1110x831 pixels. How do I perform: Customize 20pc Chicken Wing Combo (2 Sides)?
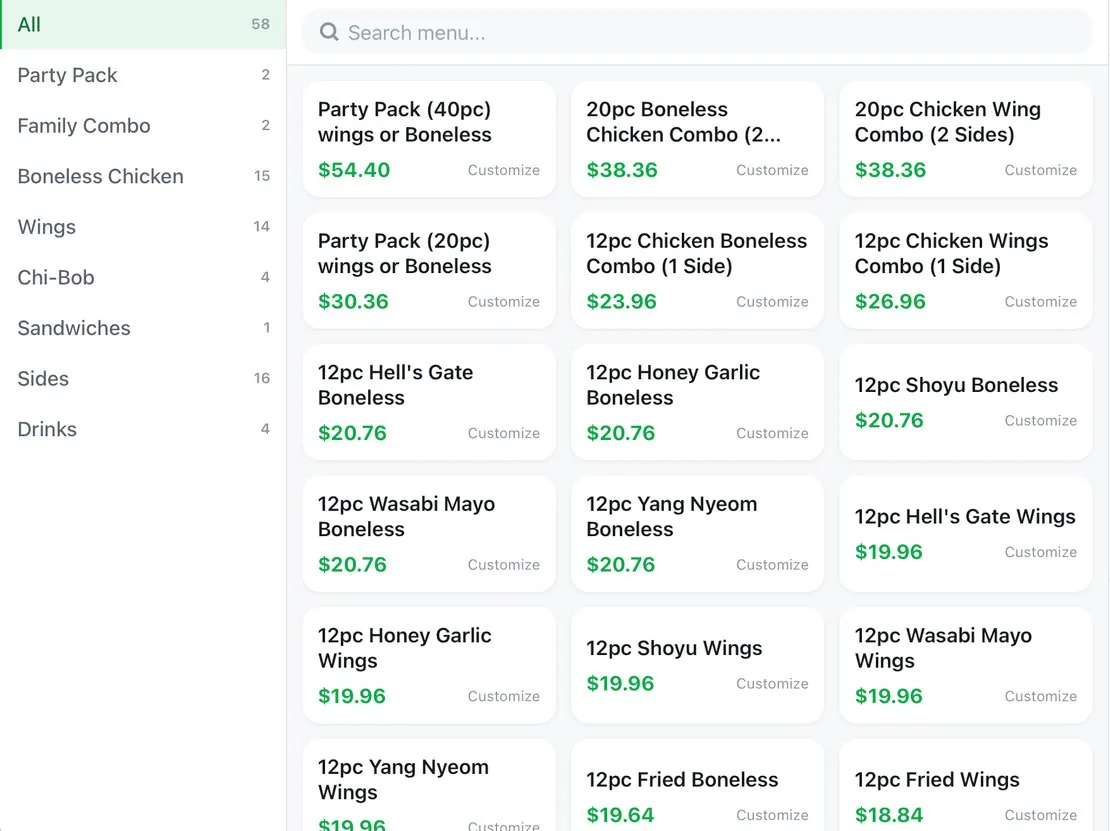pos(1041,170)
